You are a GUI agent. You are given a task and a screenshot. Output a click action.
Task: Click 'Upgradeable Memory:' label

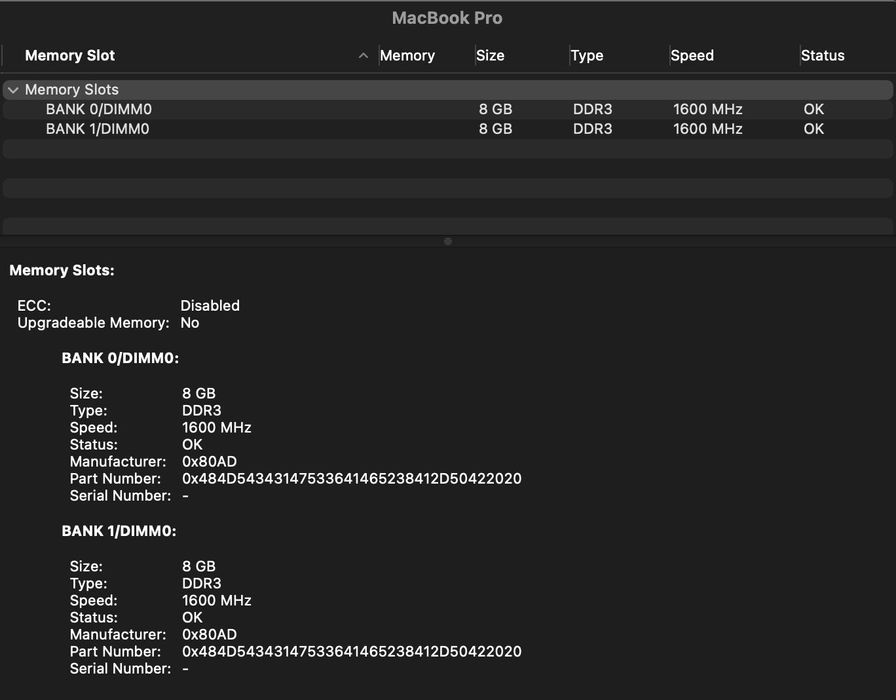click(93, 323)
